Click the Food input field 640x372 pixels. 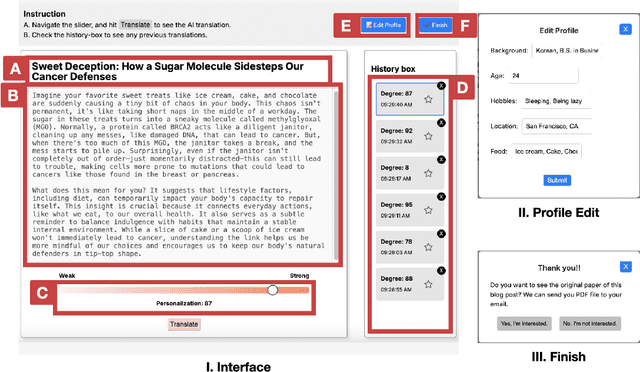coord(547,151)
